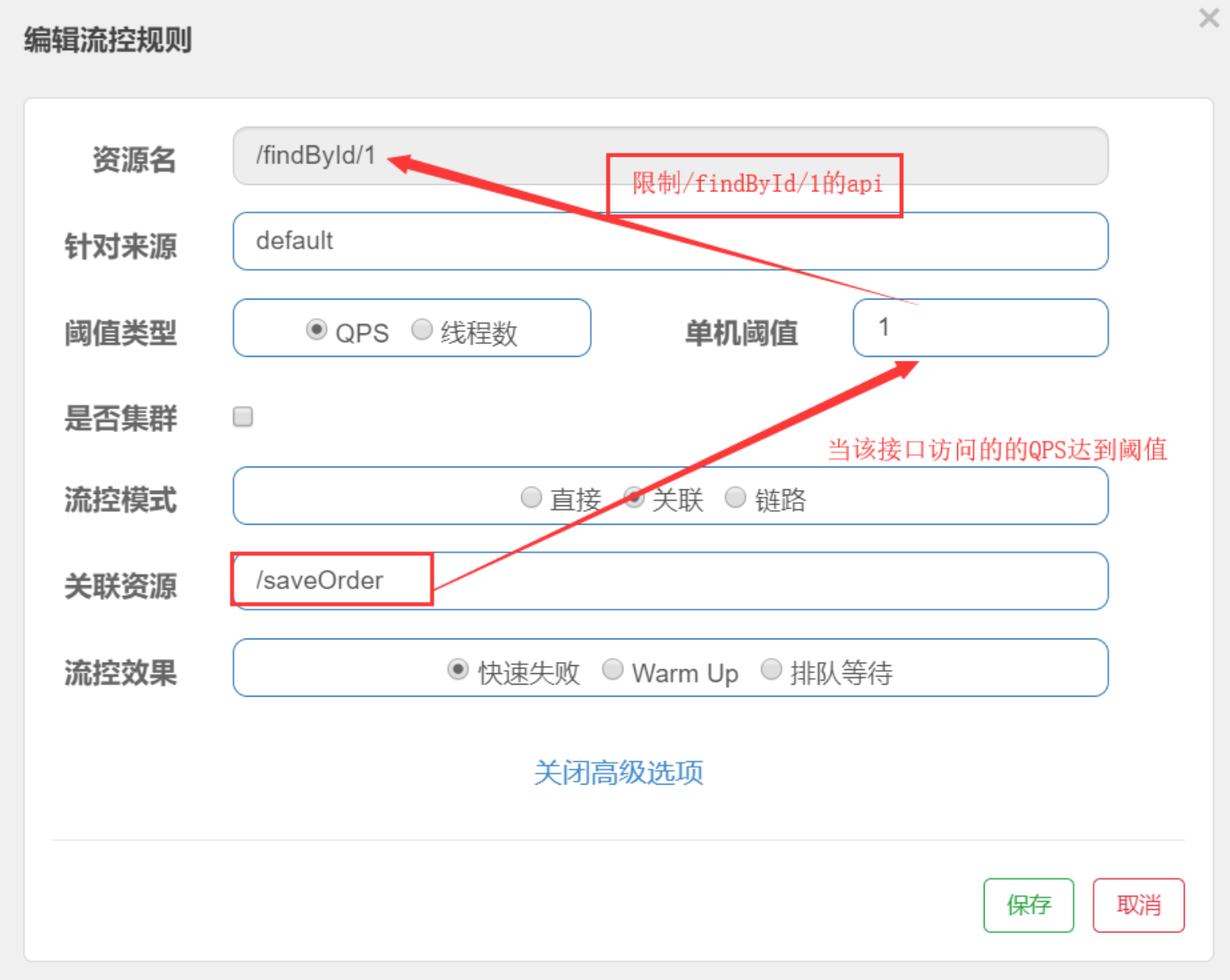This screenshot has height=980, width=1230.
Task: Click the 资源名 field showing /findById/1
Action: pyautogui.click(x=670, y=156)
